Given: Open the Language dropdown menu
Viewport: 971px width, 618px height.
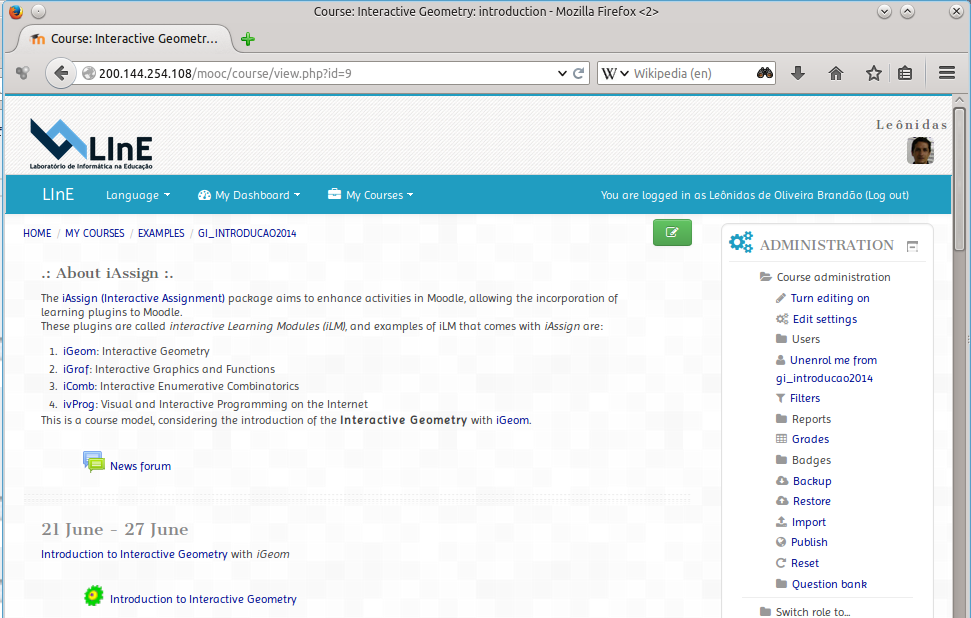Looking at the screenshot, I should (x=137, y=195).
